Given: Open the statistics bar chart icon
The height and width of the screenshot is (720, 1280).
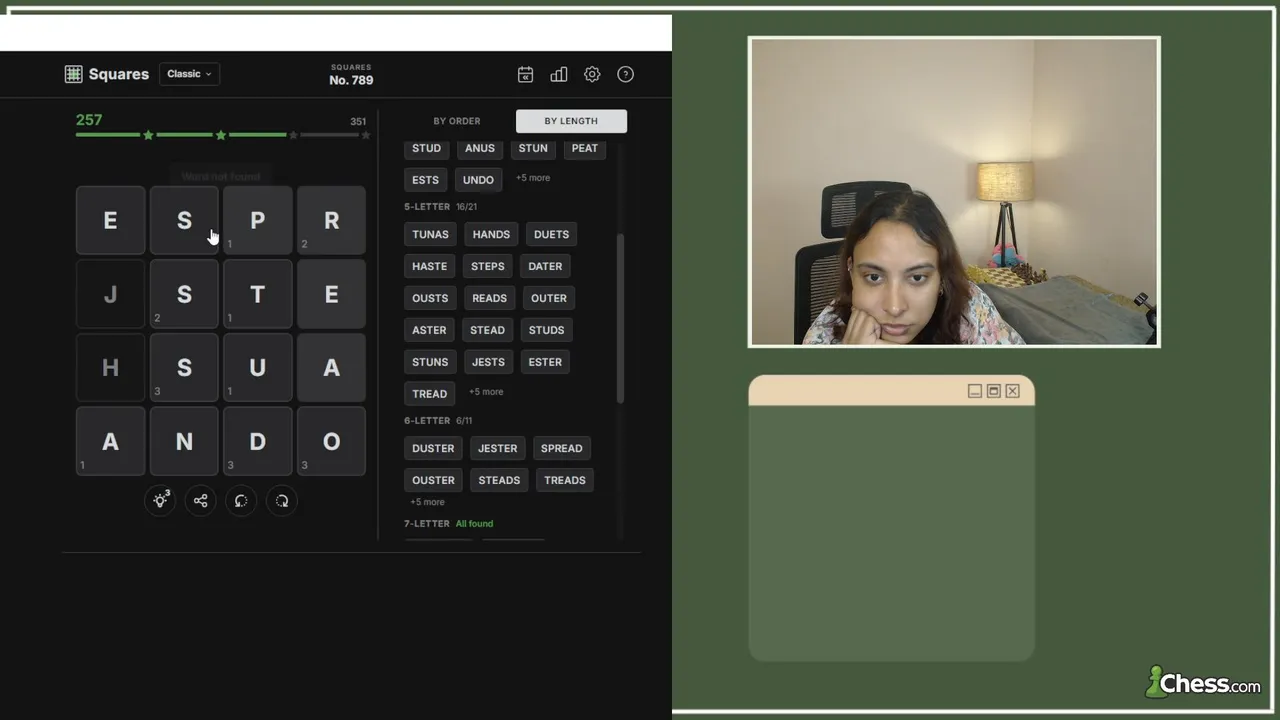Looking at the screenshot, I should [559, 74].
